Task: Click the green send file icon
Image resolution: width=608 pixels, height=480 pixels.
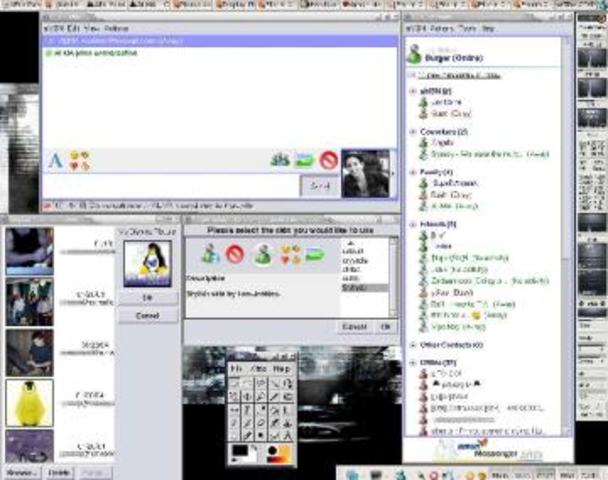Action: (304, 160)
